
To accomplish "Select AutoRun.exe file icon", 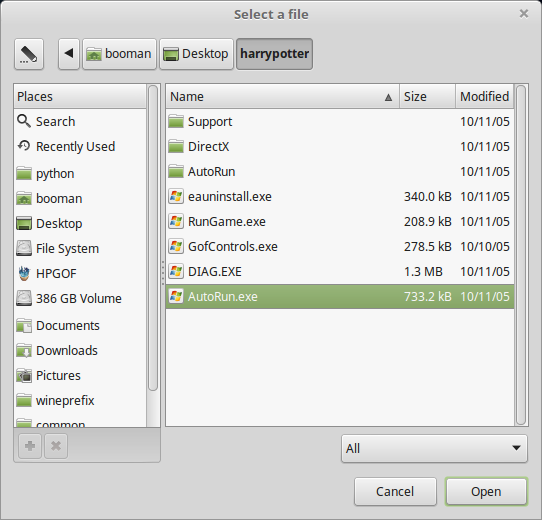I will (x=176, y=297).
